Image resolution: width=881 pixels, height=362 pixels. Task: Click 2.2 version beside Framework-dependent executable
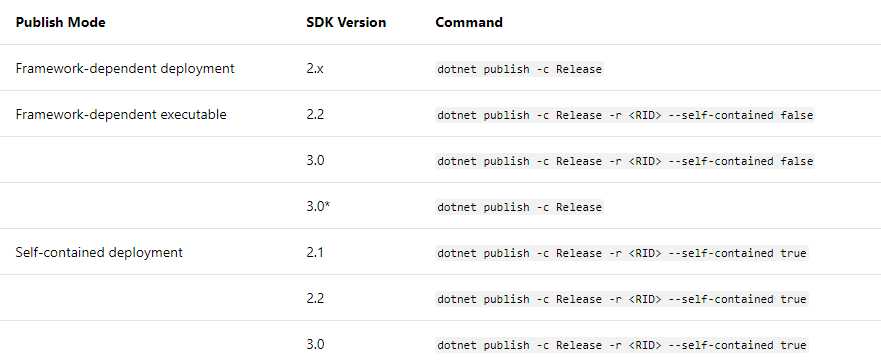coord(315,115)
